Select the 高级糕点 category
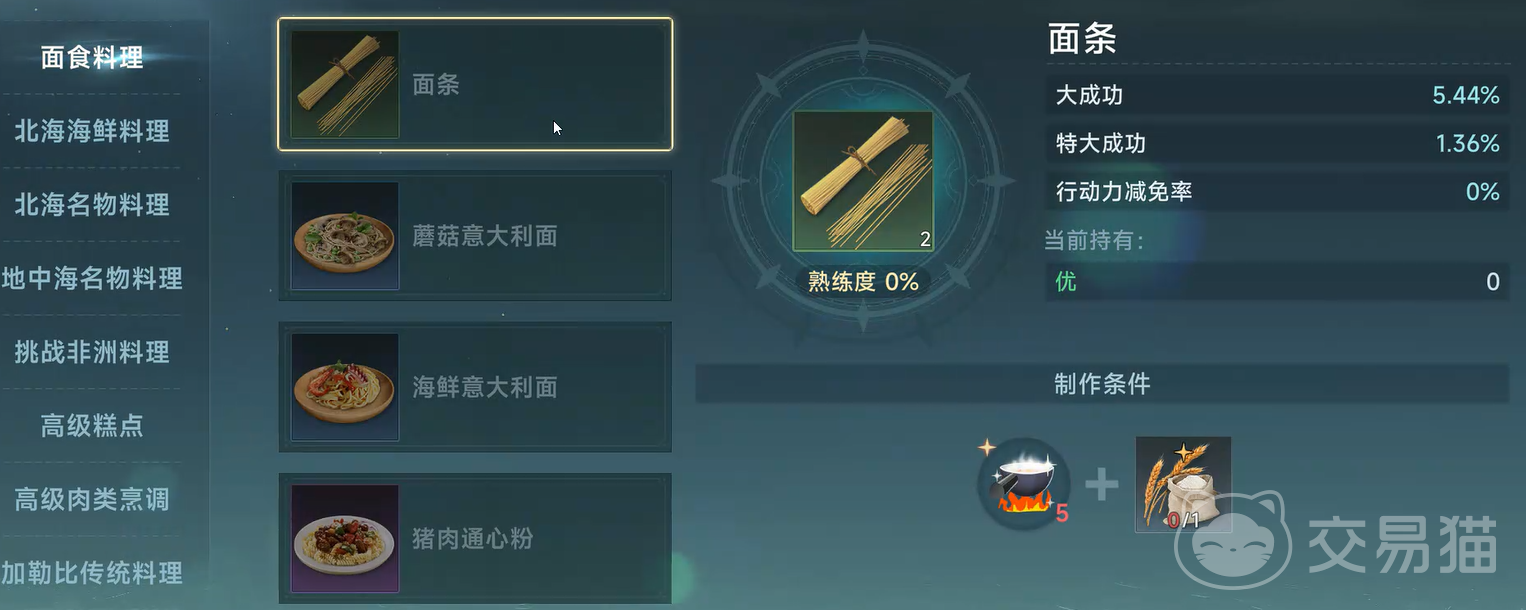Screen dimensions: 1526x610 92,425
